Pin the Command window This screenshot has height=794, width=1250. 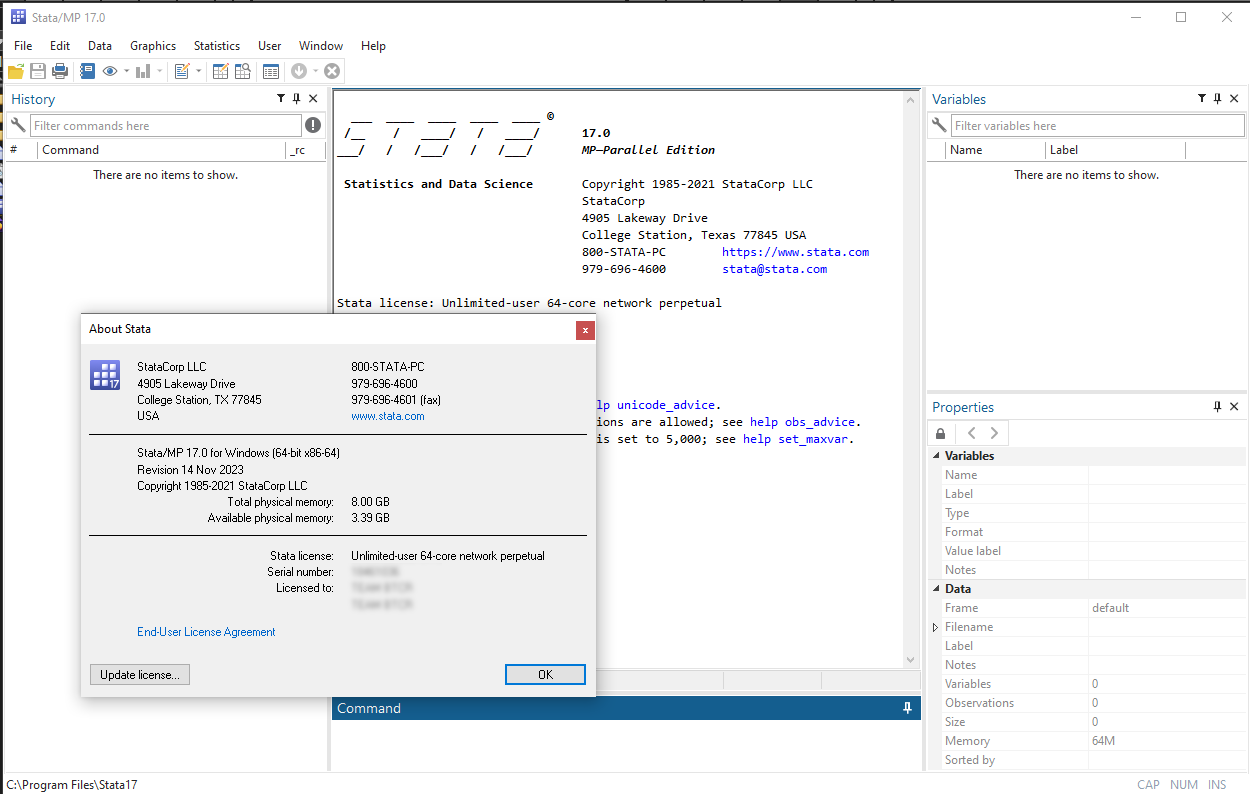(908, 708)
